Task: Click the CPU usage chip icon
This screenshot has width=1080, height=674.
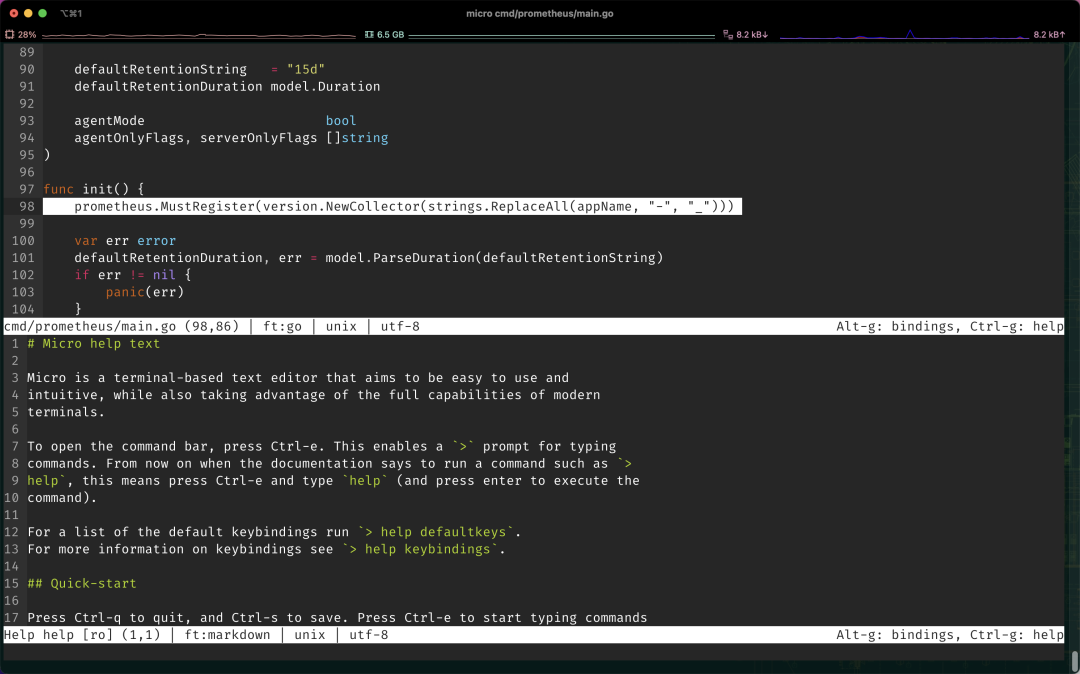Action: point(10,34)
